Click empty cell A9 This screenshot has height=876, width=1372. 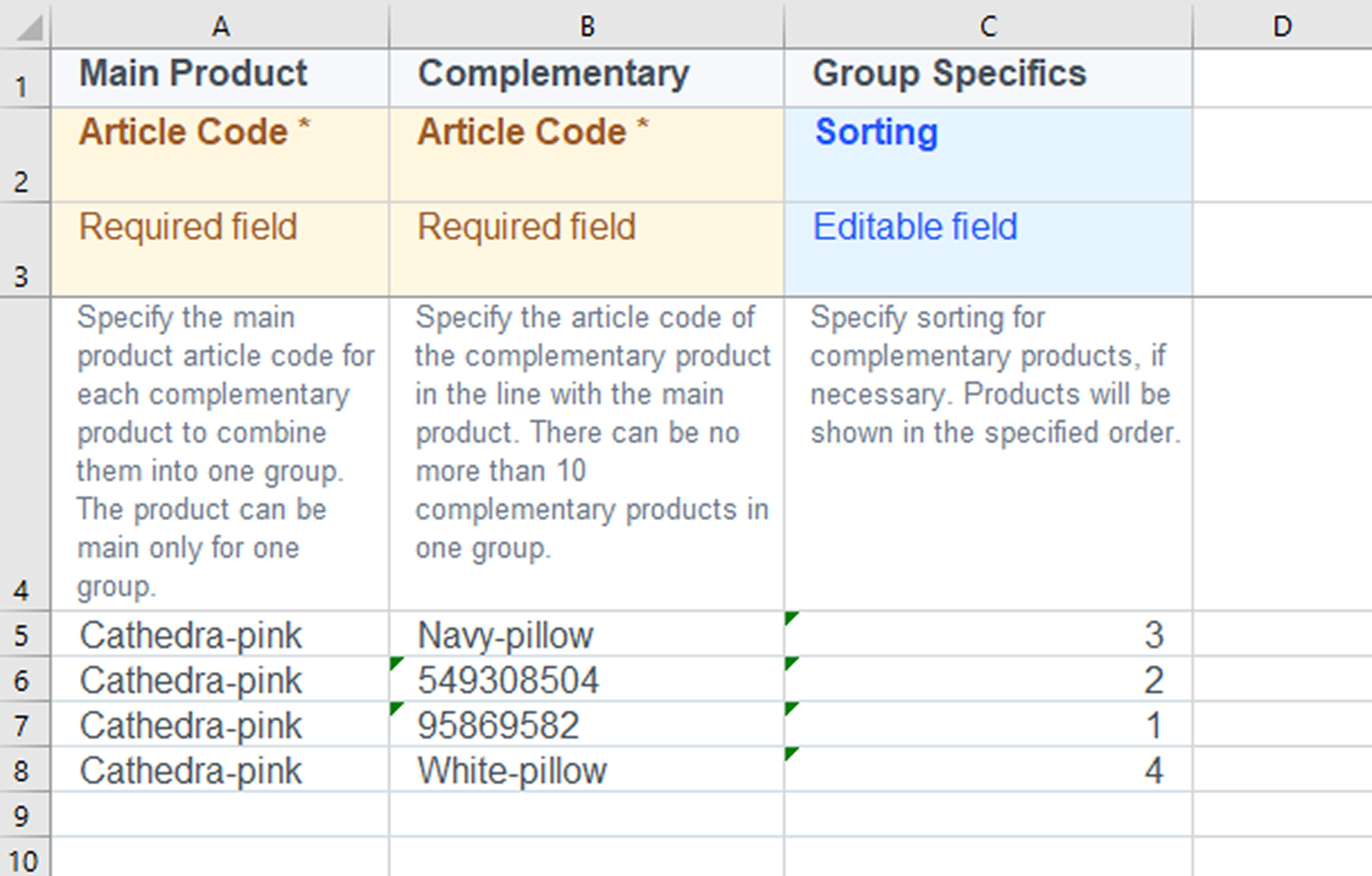click(x=221, y=815)
